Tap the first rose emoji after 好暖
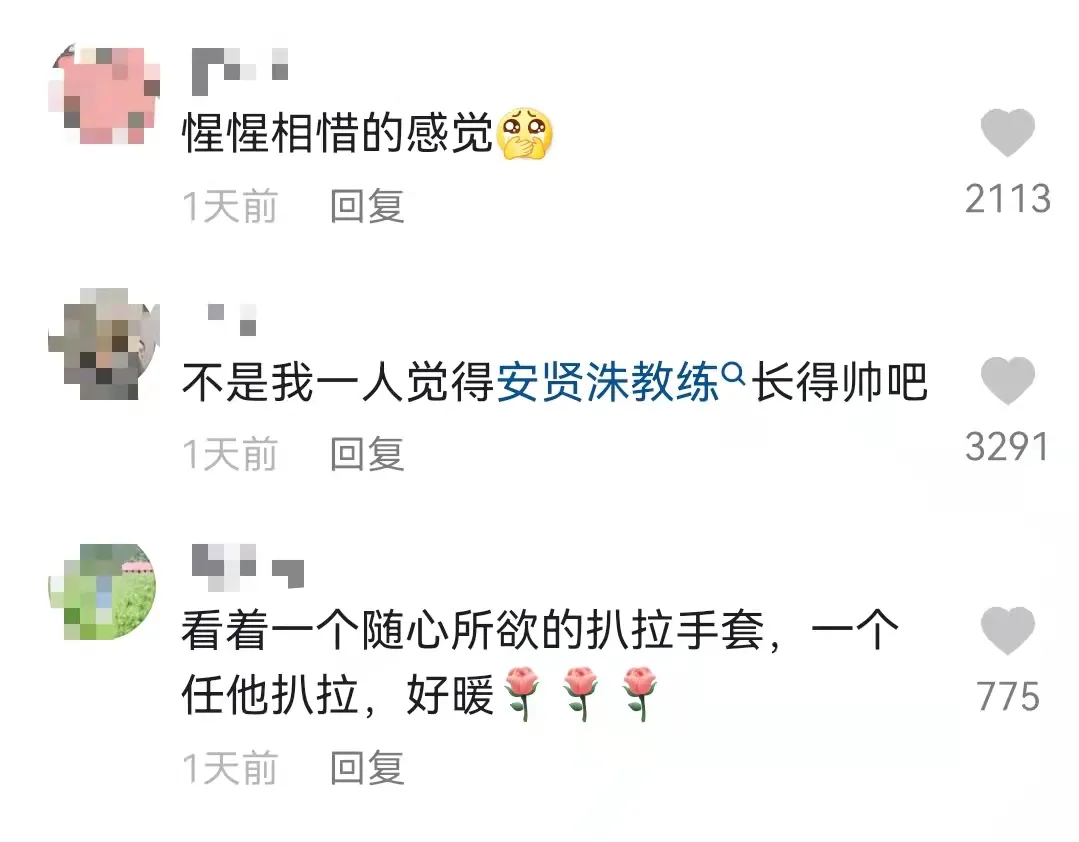The image size is (1079, 842). pyautogui.click(x=523, y=693)
